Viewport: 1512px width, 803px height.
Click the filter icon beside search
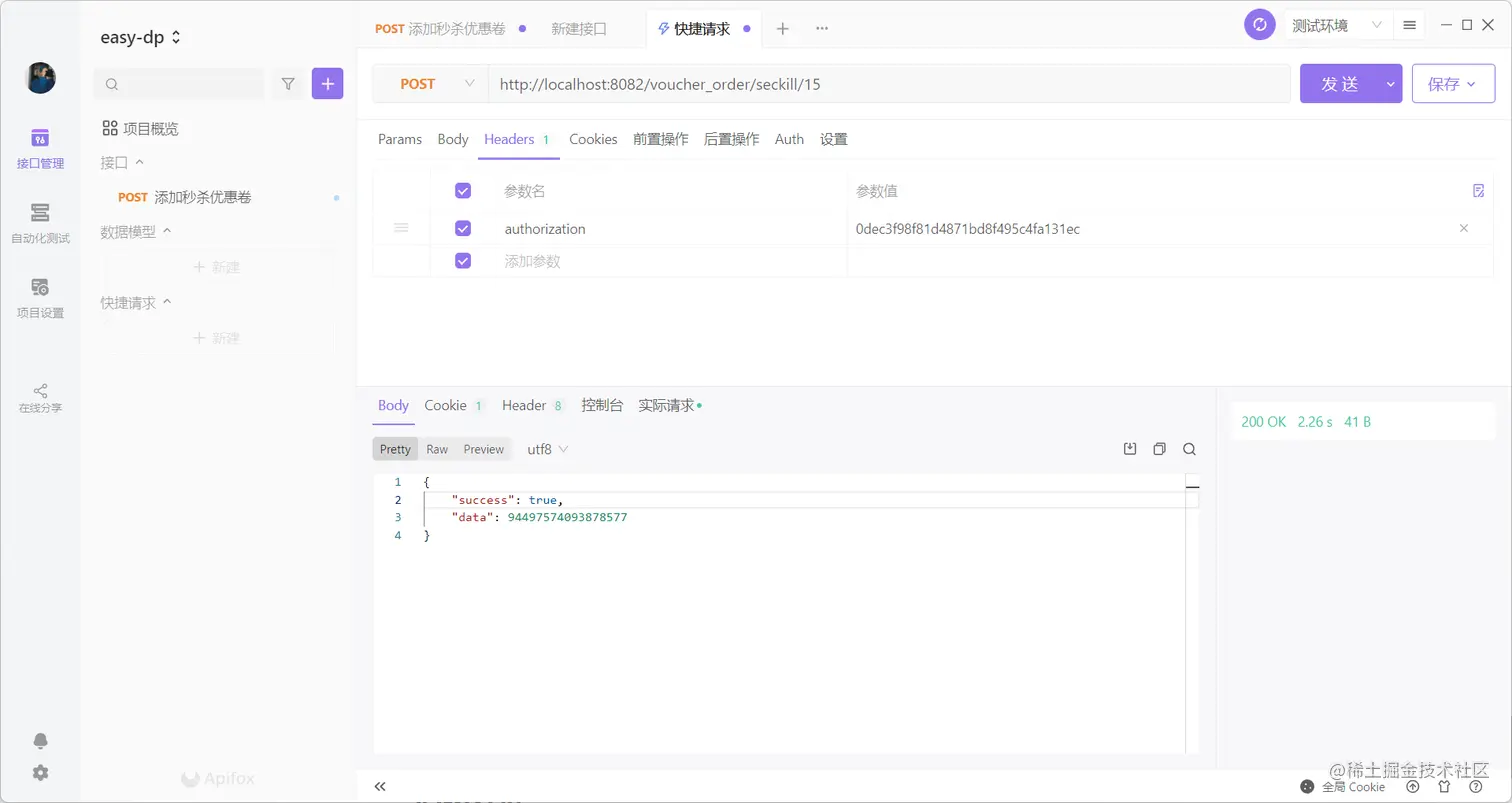[288, 84]
